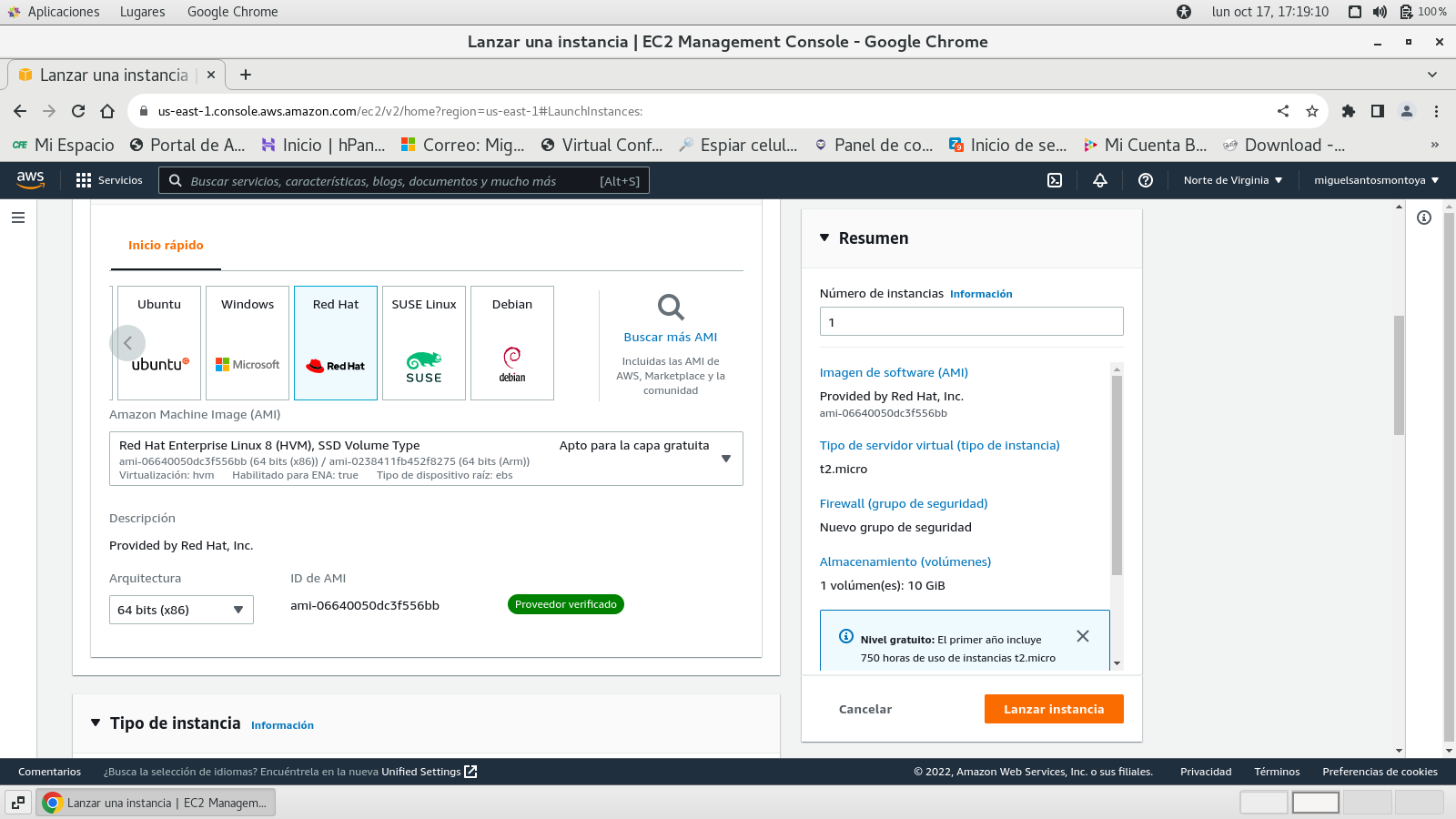
Task: Open account menu miguelsantosmontoya
Action: 1377,180
